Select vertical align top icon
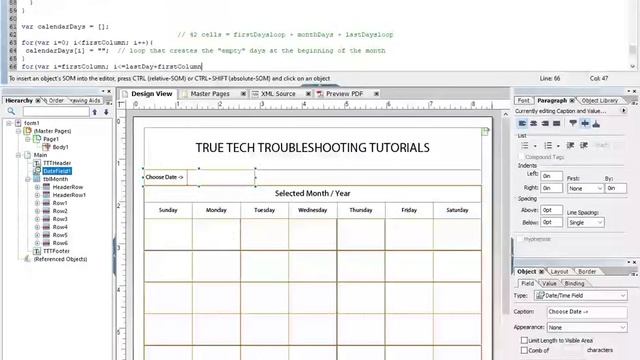 pyautogui.click(x=573, y=123)
